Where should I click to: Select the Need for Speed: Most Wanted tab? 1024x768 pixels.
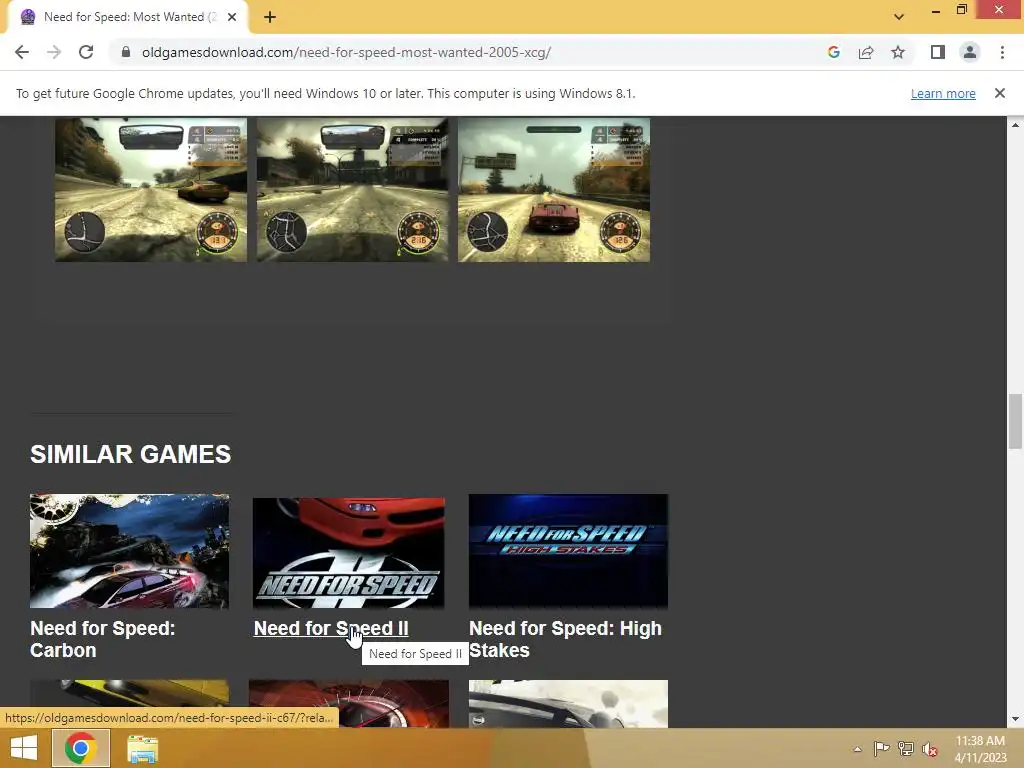click(x=124, y=17)
